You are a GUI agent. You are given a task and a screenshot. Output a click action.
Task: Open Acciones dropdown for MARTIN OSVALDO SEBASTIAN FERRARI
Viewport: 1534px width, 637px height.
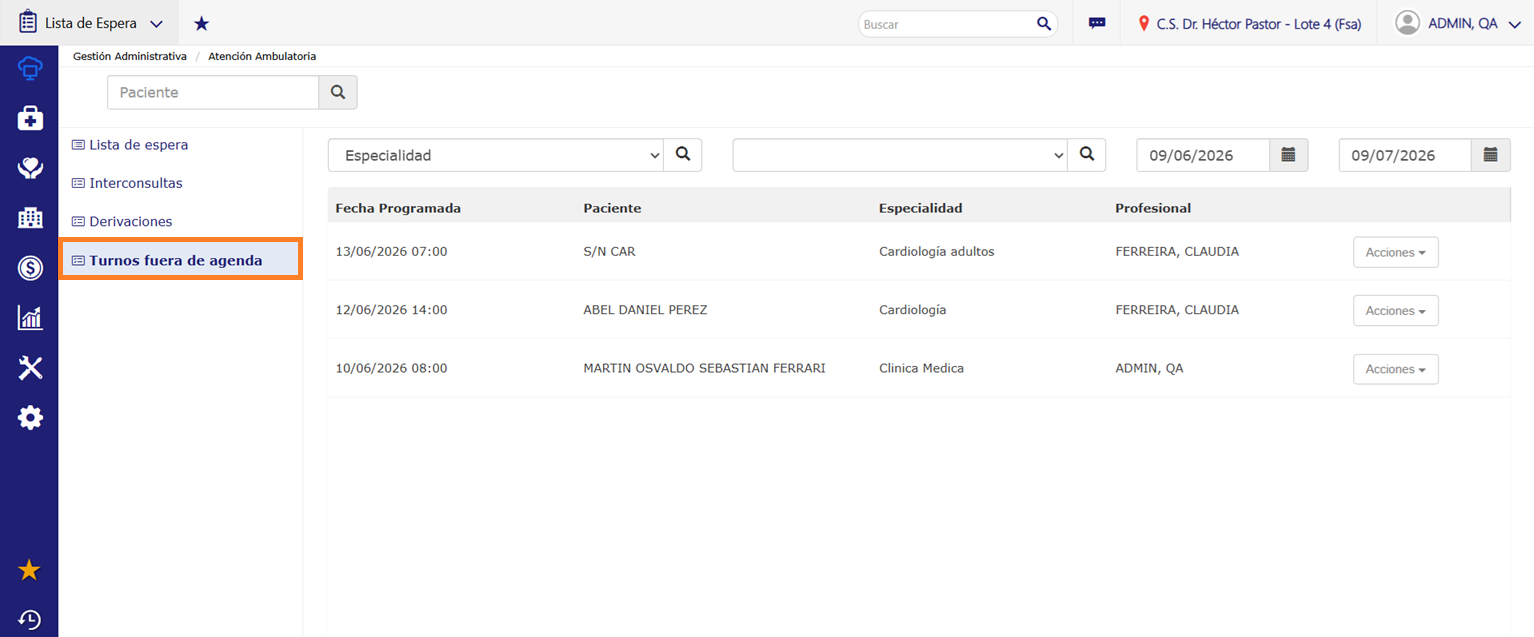1396,369
